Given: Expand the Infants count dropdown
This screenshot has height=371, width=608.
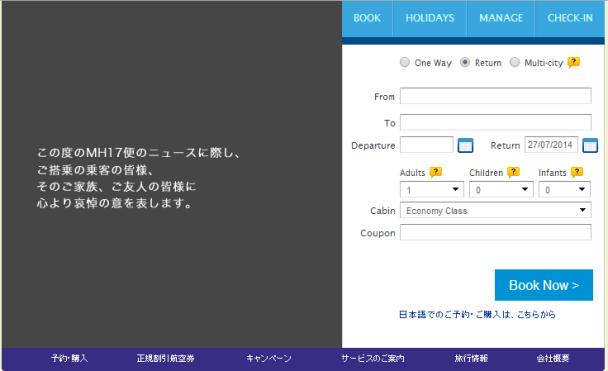Looking at the screenshot, I should coord(564,190).
